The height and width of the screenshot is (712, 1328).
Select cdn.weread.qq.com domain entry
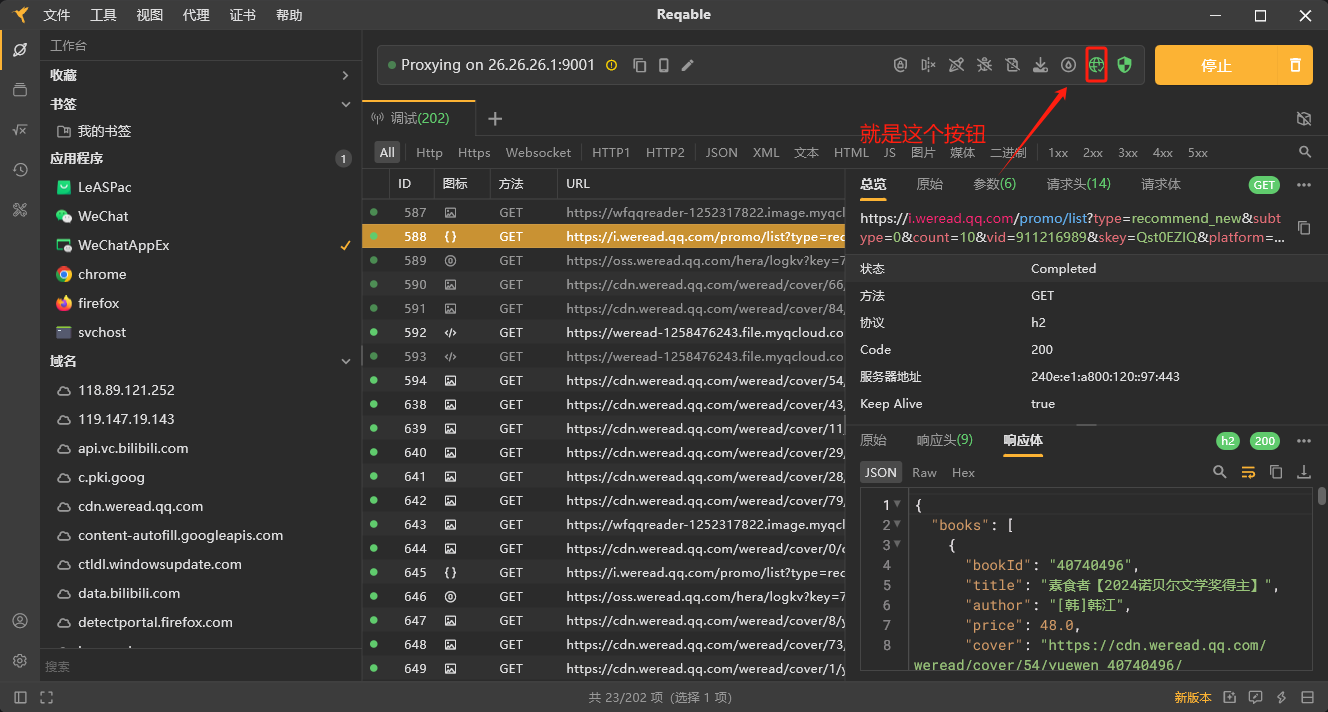[x=200, y=506]
